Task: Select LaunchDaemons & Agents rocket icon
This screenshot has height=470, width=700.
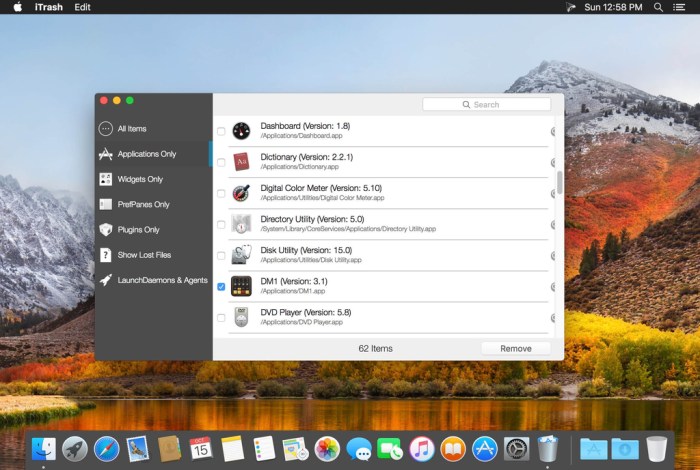Action: coord(105,281)
